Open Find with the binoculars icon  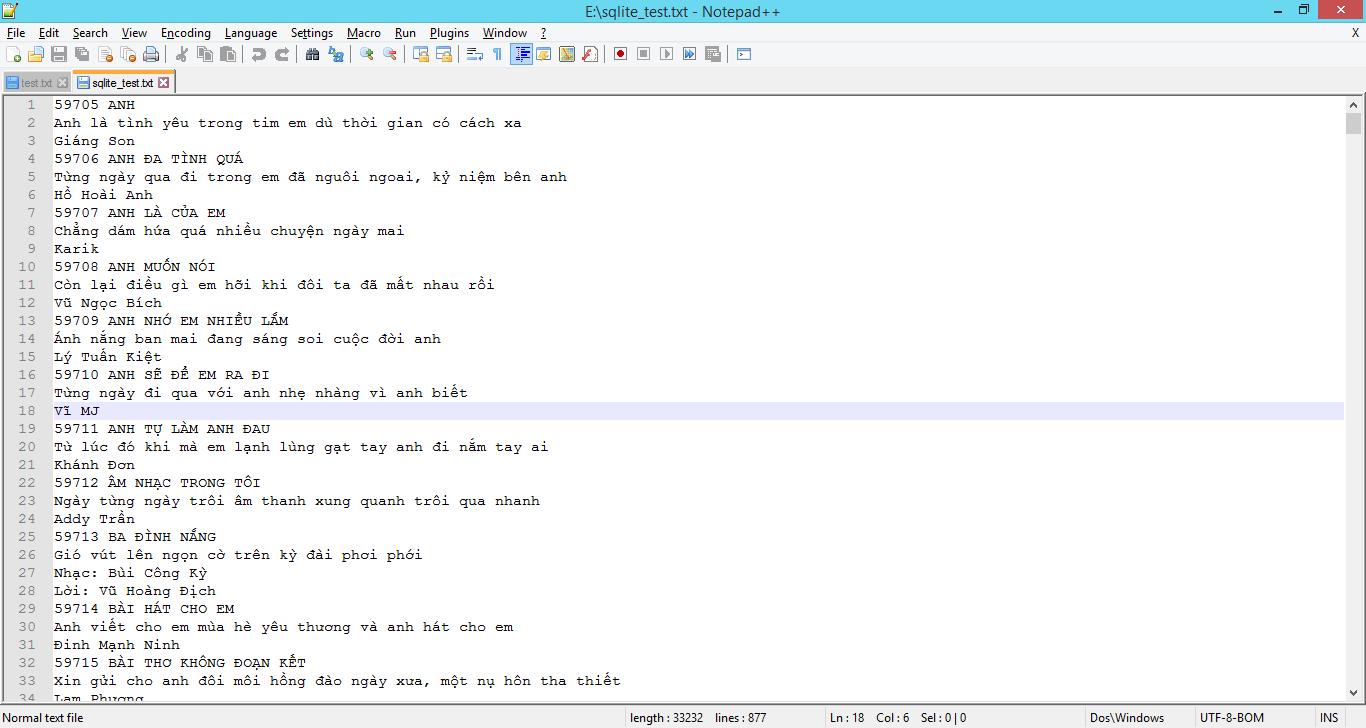[313, 54]
